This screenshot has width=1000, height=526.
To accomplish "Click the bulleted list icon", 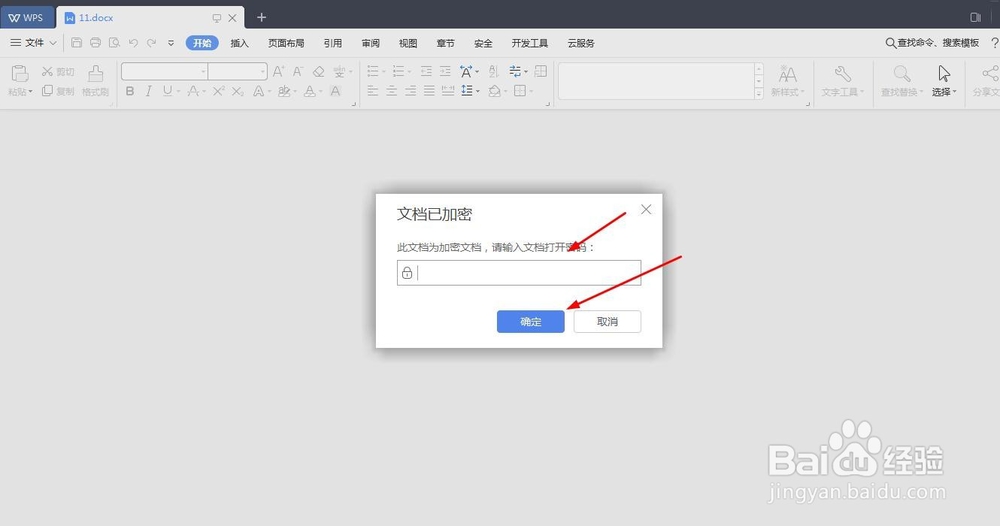I will pos(373,71).
